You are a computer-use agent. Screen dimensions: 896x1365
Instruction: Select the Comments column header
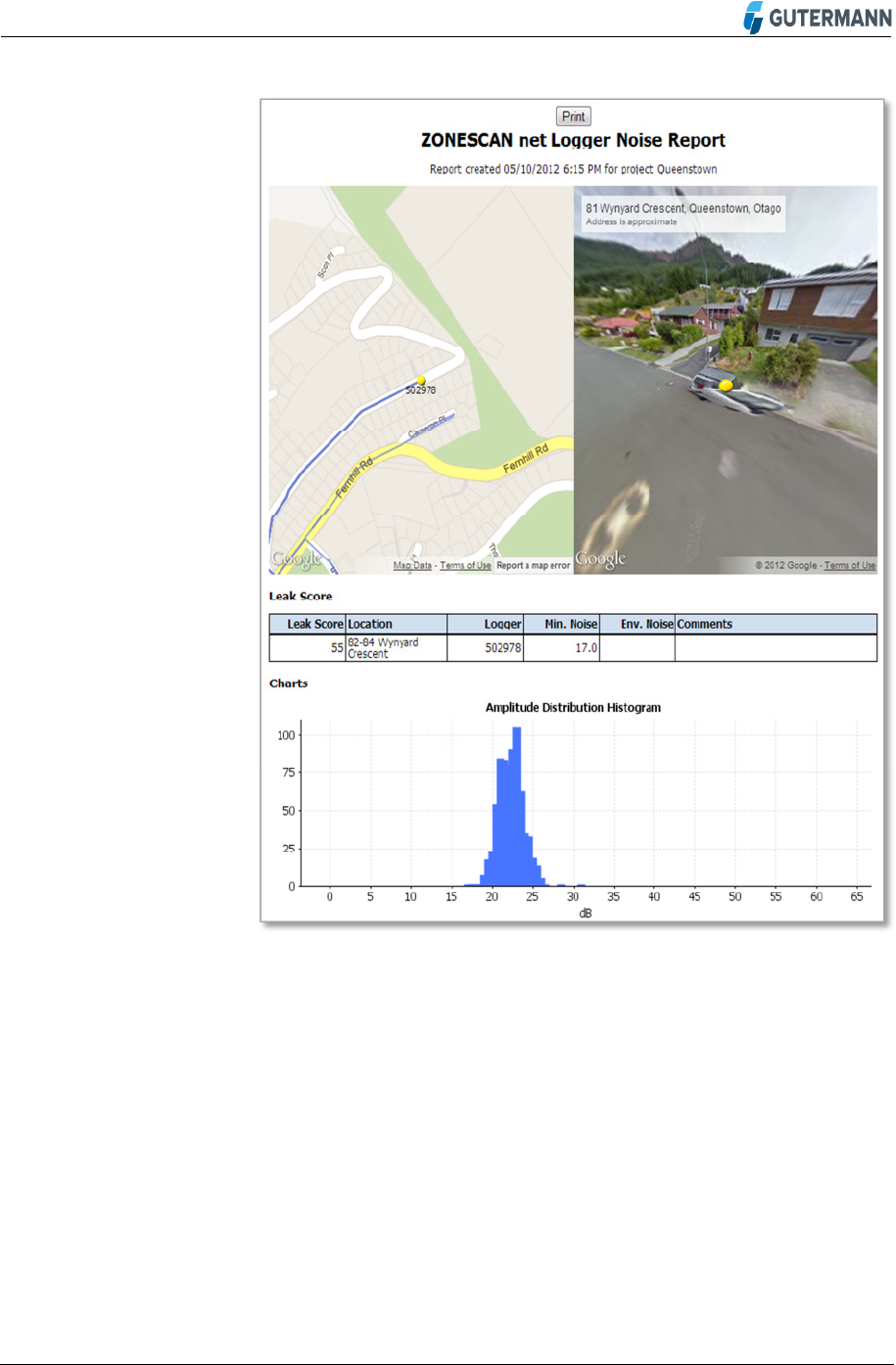pyautogui.click(x=777, y=624)
